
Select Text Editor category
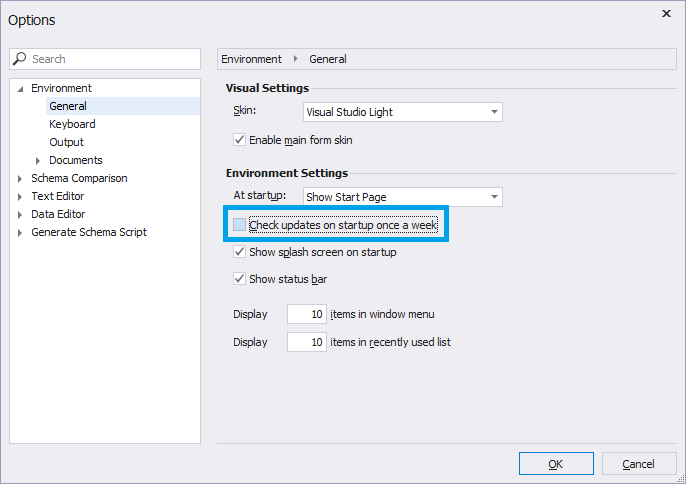point(58,198)
